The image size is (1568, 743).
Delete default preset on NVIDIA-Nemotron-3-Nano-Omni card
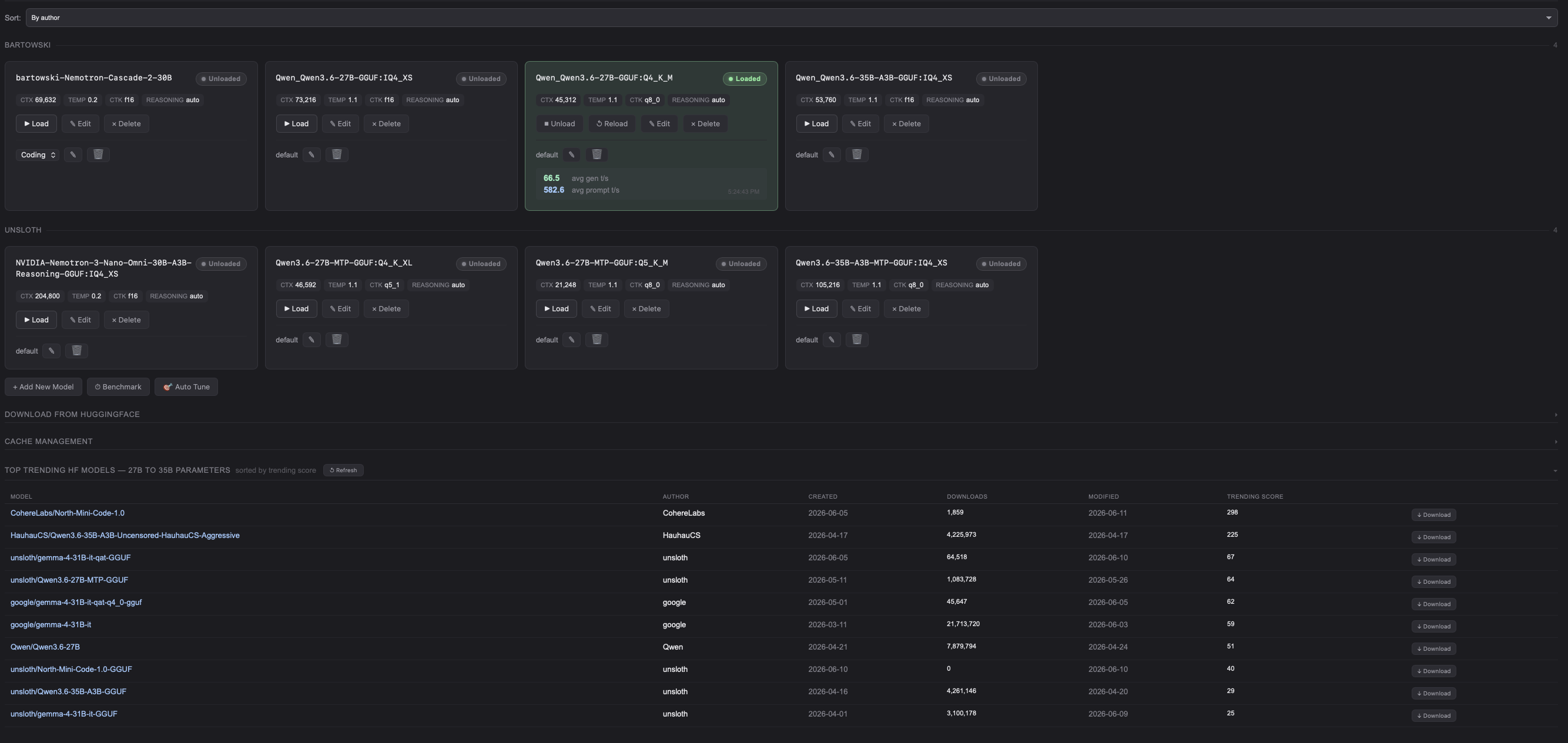[x=76, y=351]
